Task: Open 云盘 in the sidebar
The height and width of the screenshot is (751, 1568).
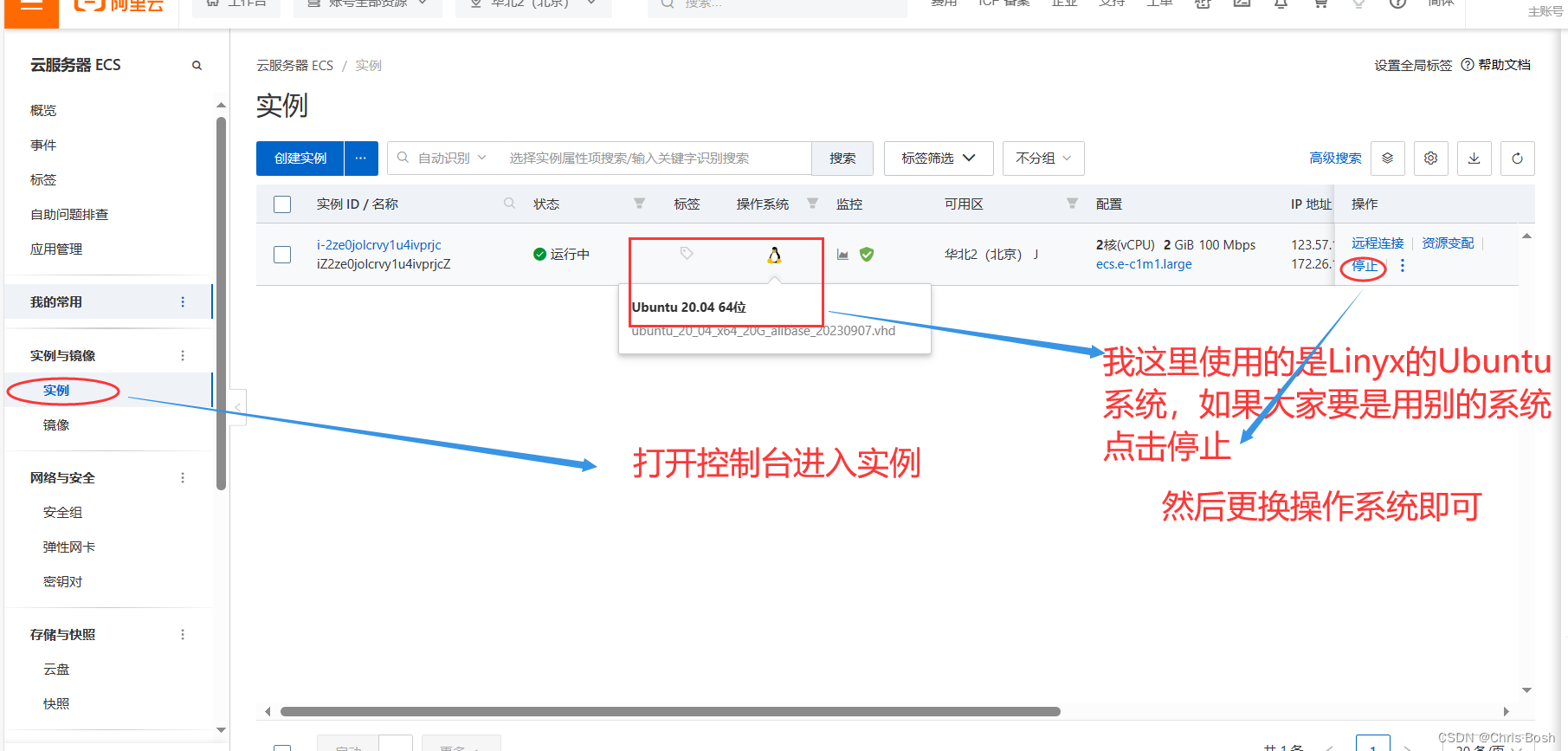Action: point(56,670)
